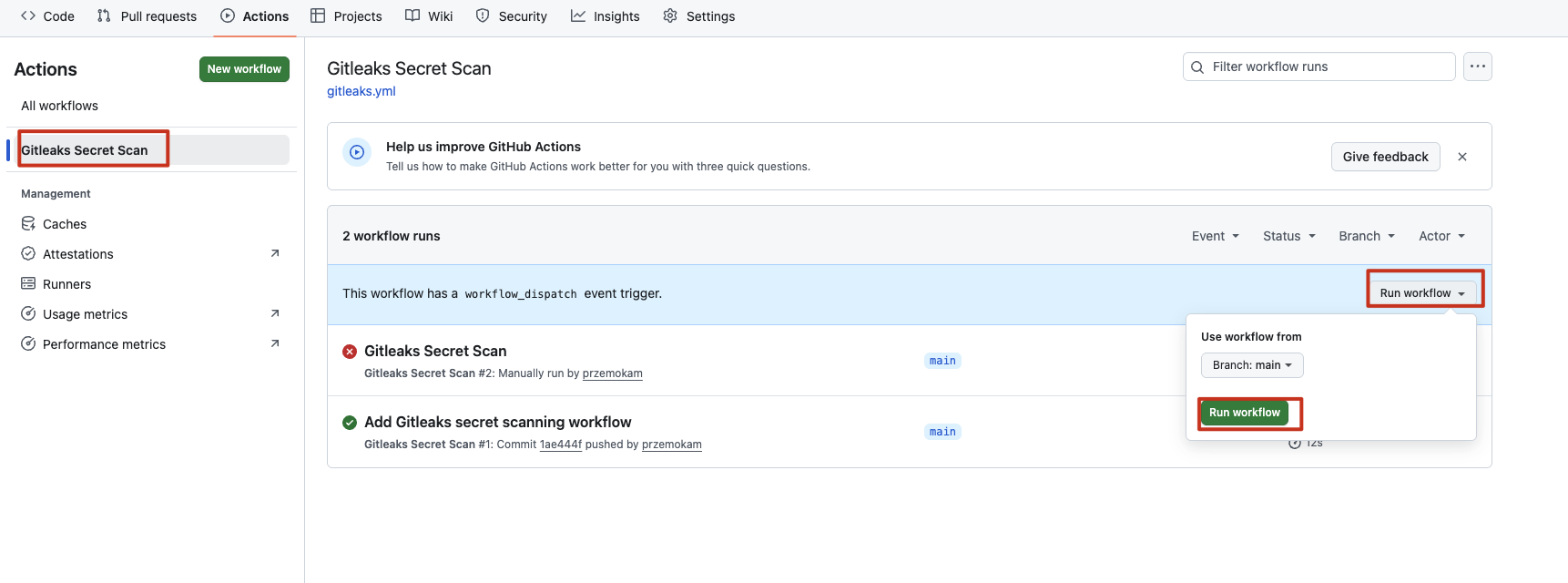Click the New workflow button
1568x583 pixels.
[x=244, y=69]
